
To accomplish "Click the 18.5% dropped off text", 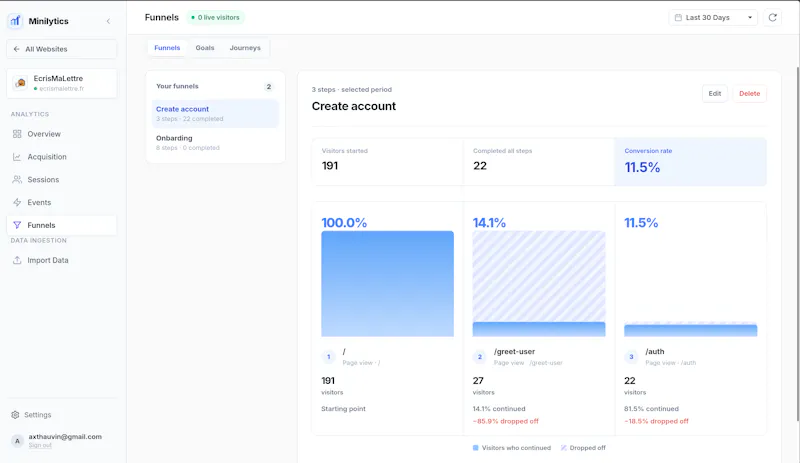I will pos(656,421).
